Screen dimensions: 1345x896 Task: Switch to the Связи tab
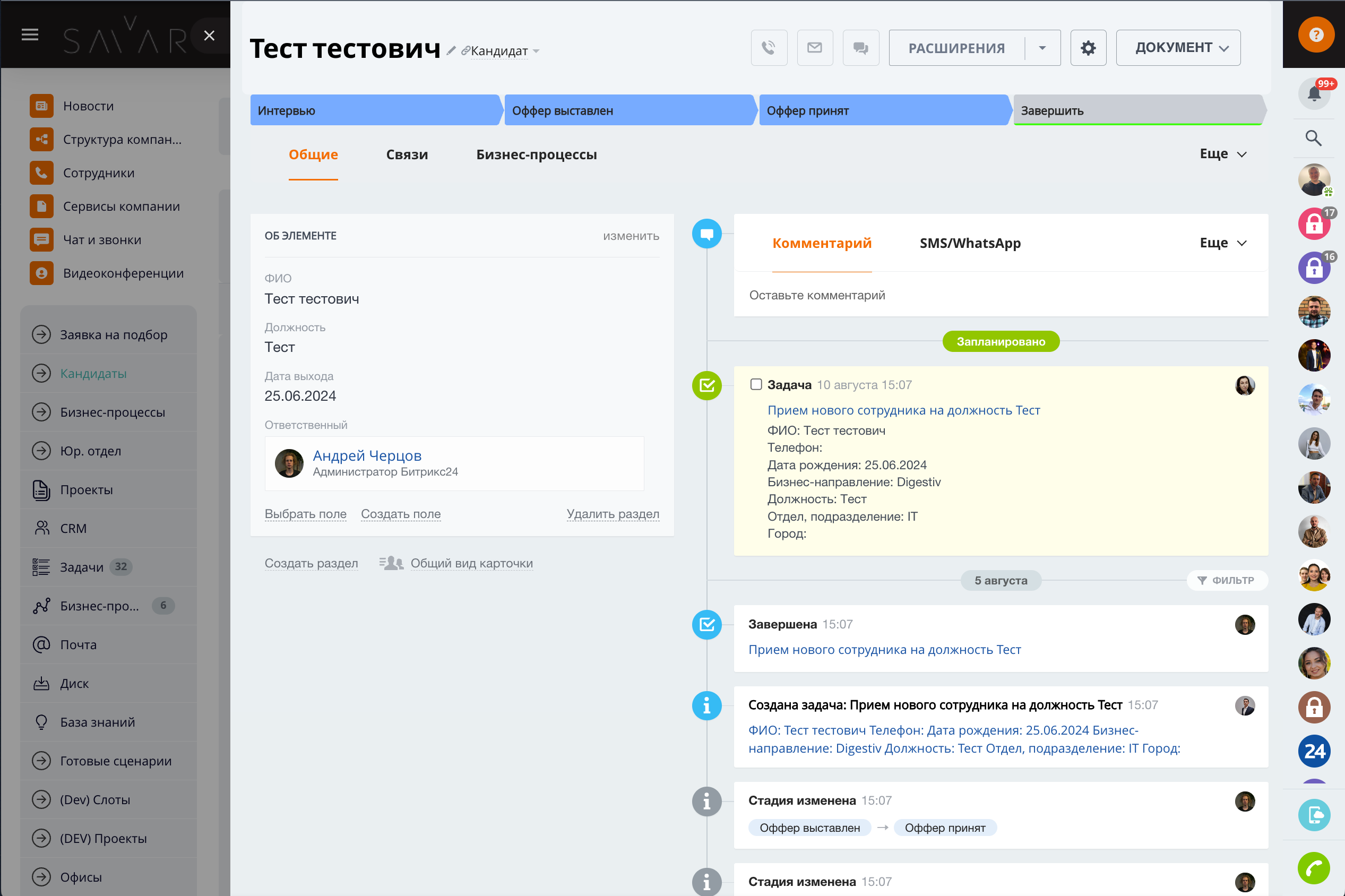407,154
